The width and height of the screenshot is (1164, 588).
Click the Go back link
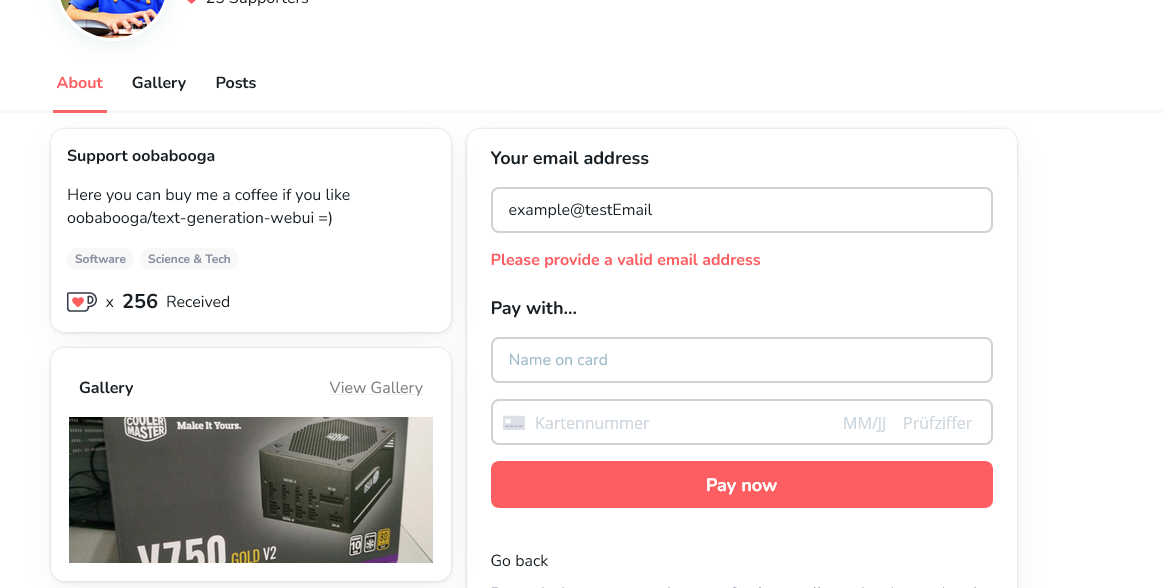click(x=519, y=561)
